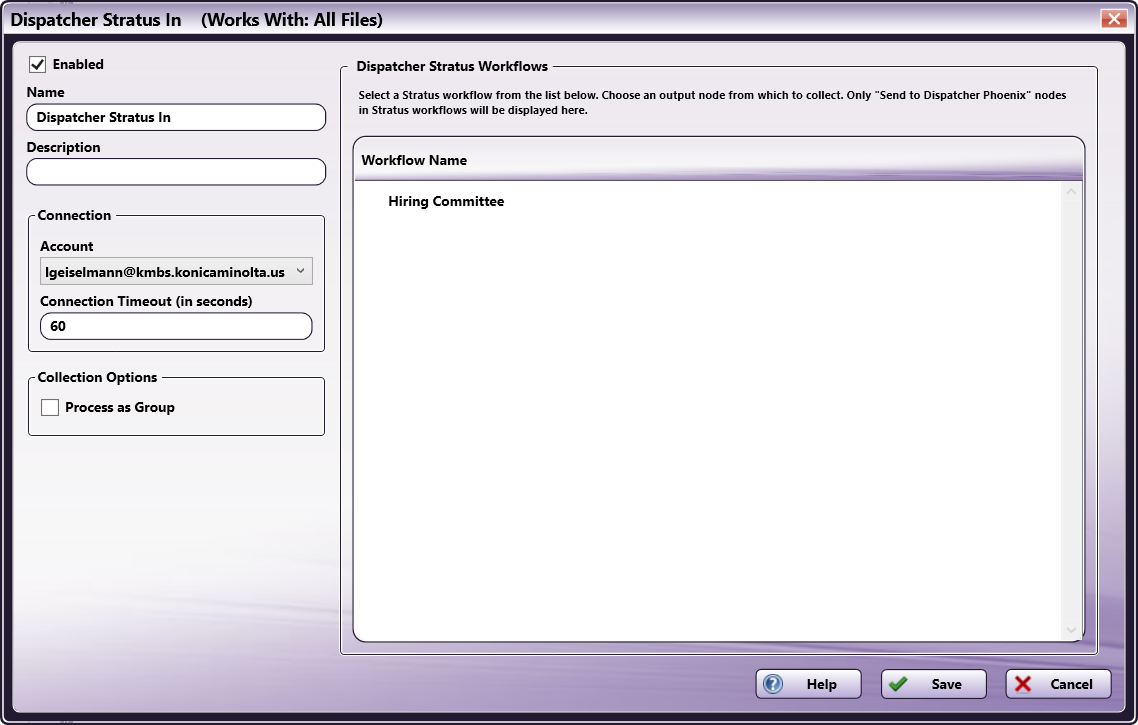Cancel the dialog
The image size is (1138, 725).
coord(1058,684)
